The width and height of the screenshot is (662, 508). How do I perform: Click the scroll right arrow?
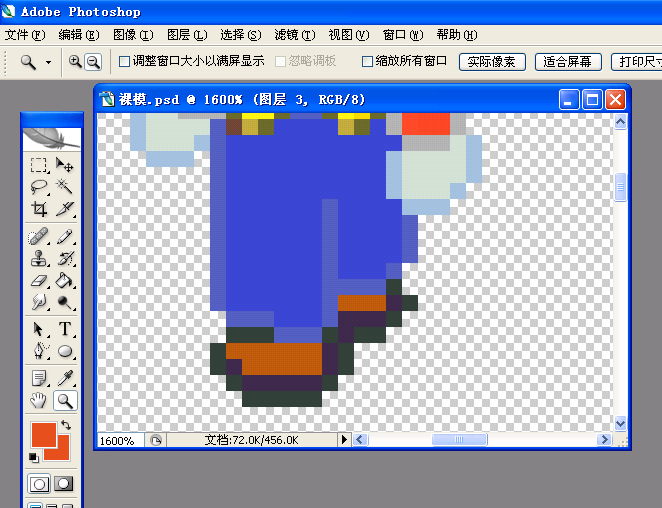pos(604,440)
